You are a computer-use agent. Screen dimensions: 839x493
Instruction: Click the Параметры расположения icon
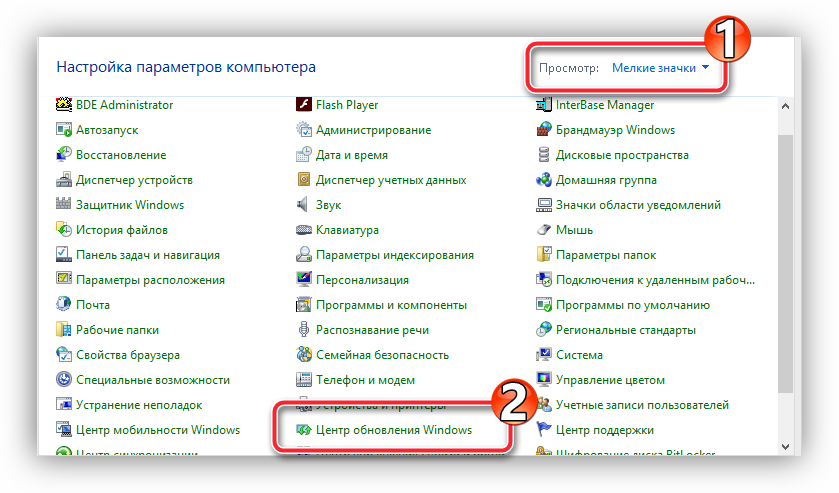coord(64,279)
